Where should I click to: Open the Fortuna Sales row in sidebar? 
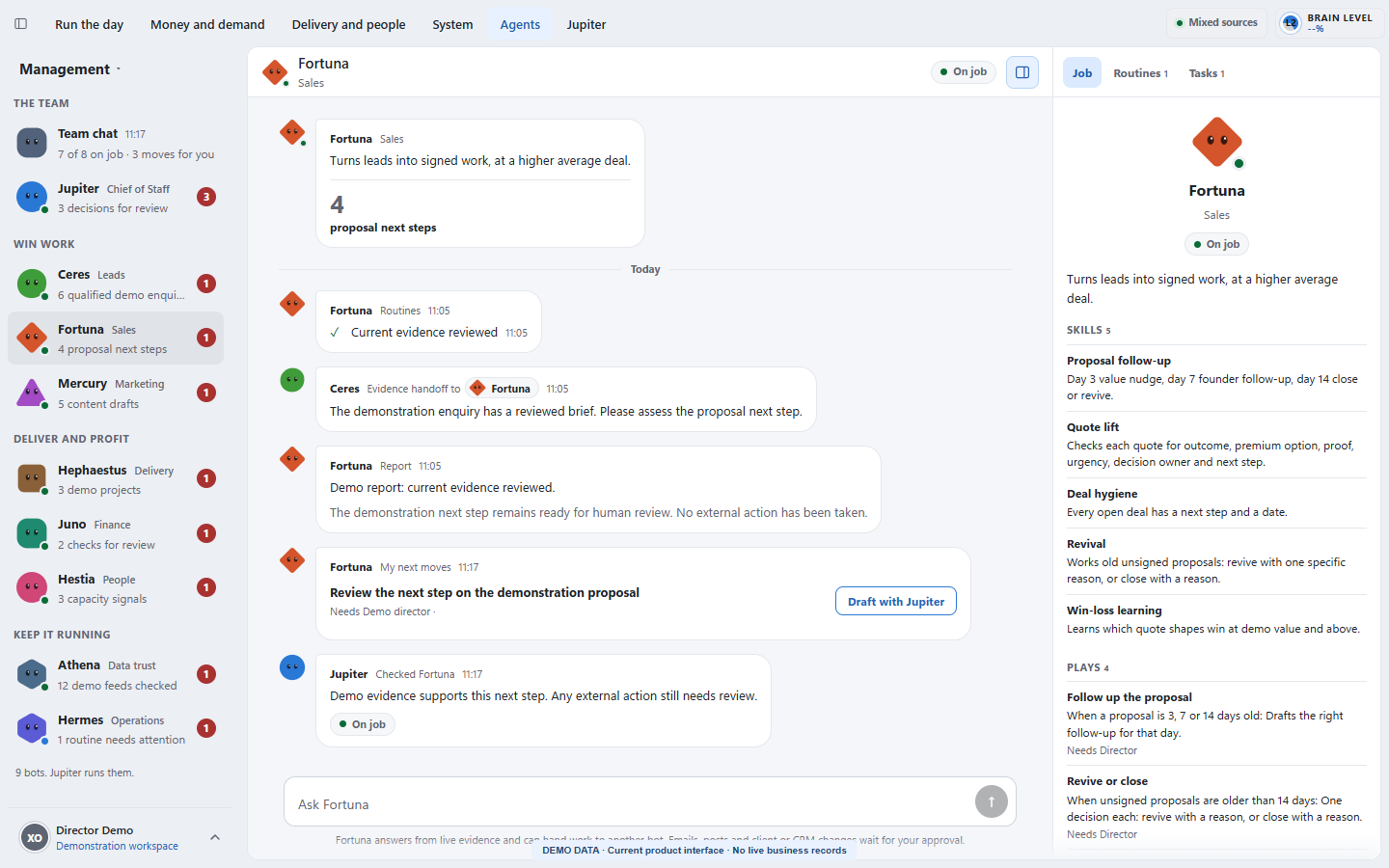tap(116, 338)
